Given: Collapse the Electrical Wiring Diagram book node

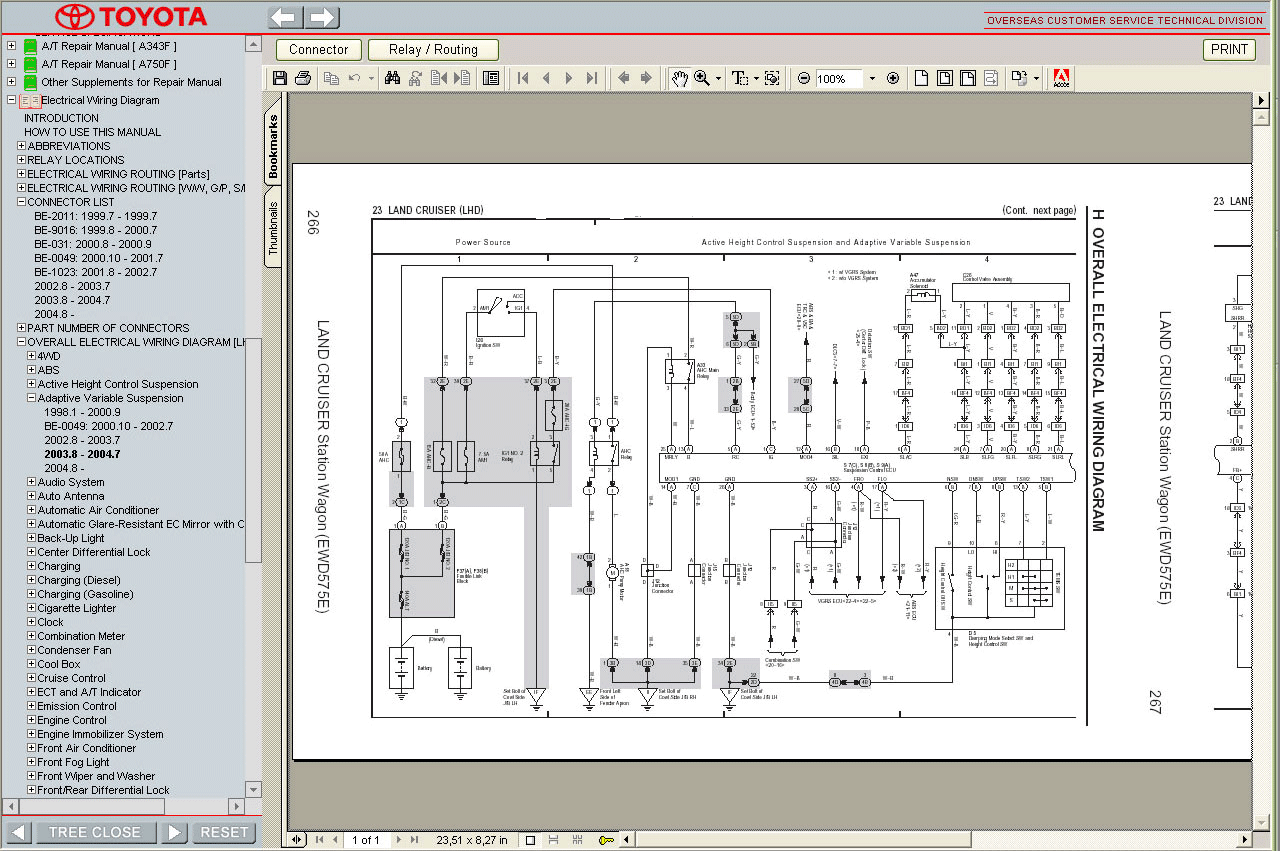Looking at the screenshot, I should click(11, 100).
